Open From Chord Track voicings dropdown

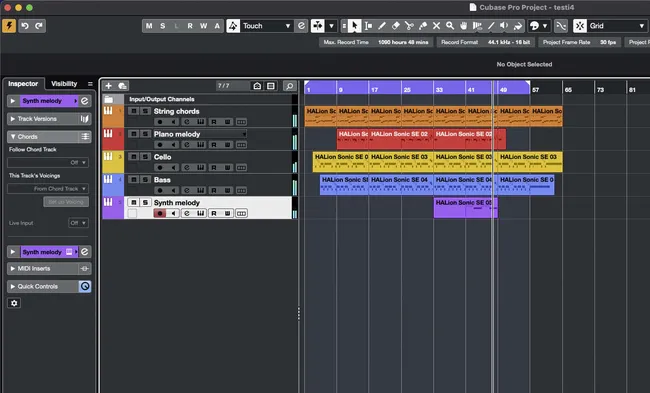[48, 189]
